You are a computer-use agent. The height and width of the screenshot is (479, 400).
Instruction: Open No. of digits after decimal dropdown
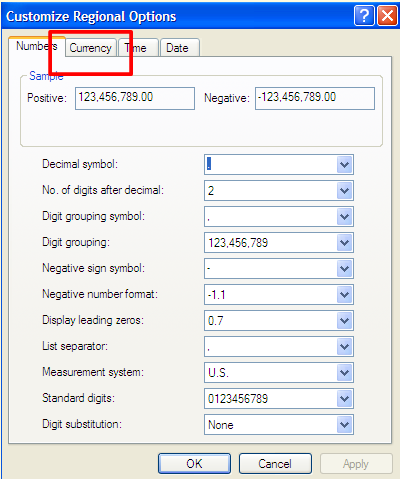tap(344, 191)
